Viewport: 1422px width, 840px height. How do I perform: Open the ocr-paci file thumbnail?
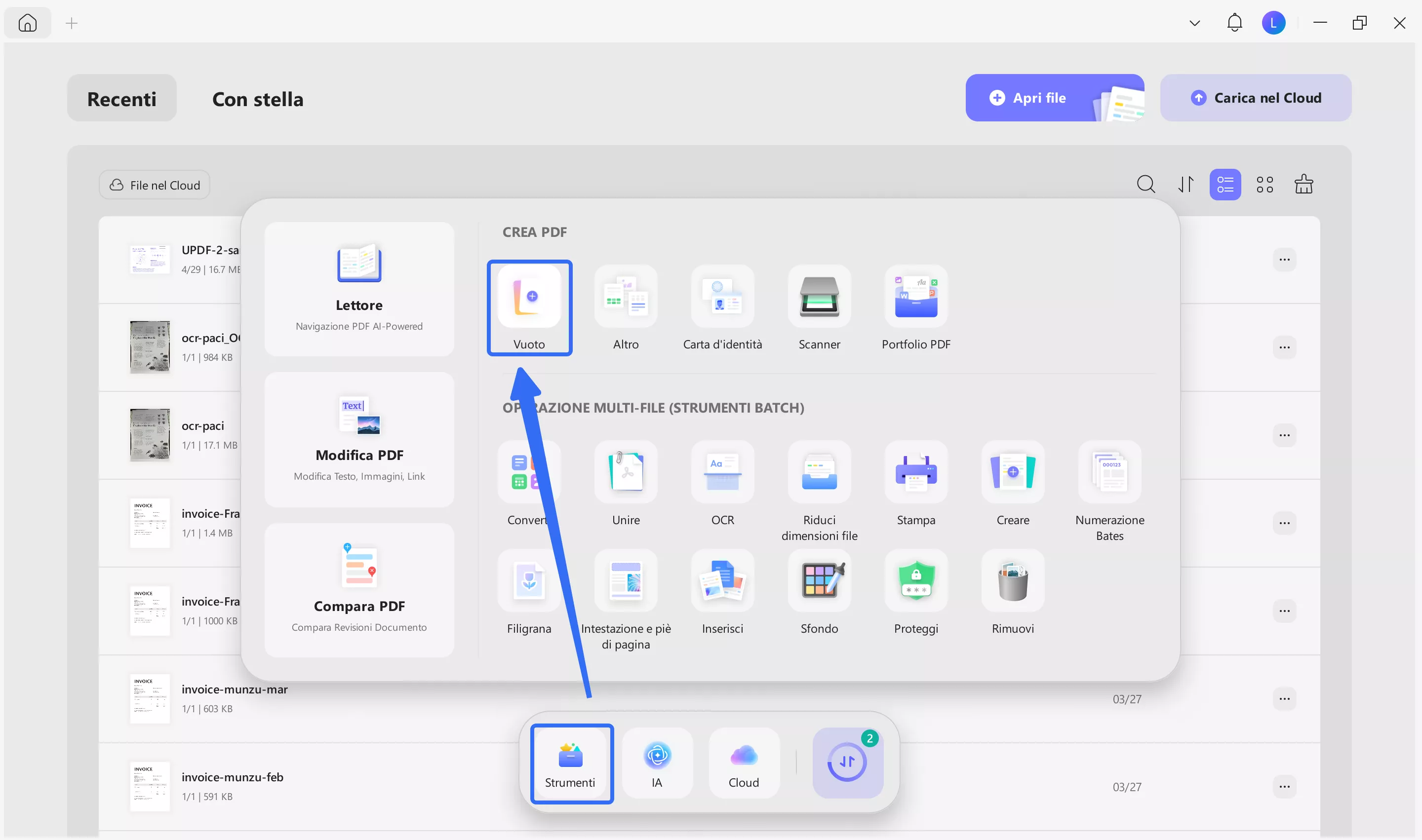(150, 435)
